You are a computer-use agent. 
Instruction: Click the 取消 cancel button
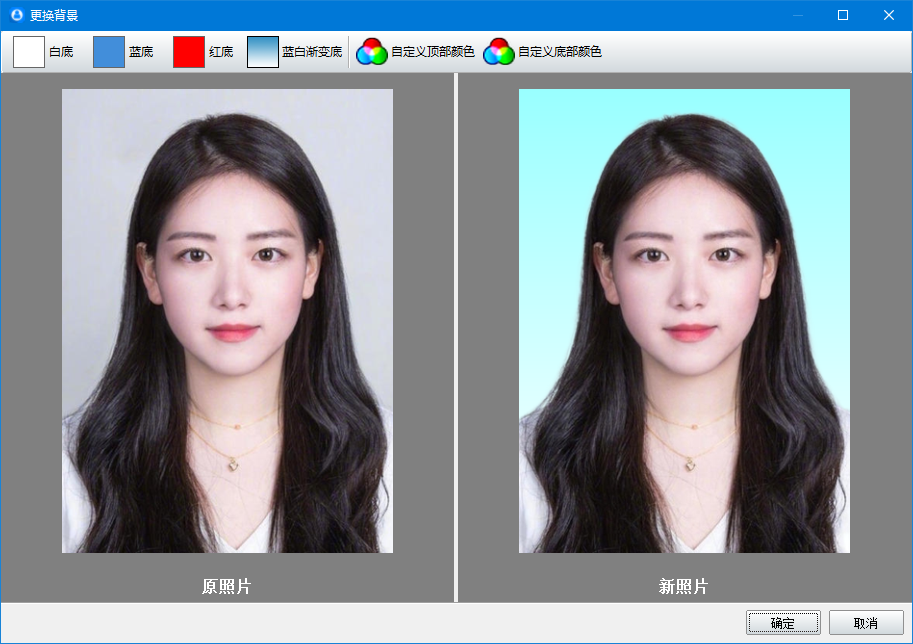coord(866,622)
